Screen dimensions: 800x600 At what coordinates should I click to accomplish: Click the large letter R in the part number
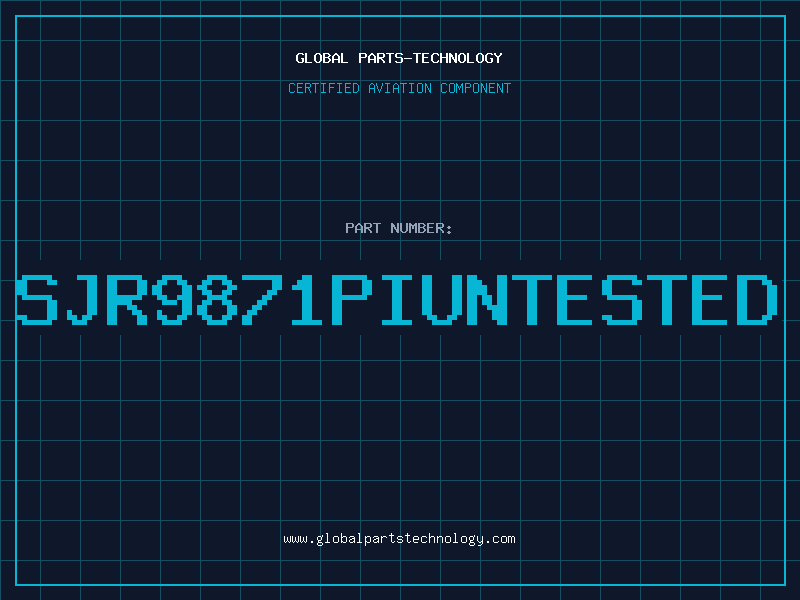(x=127, y=299)
